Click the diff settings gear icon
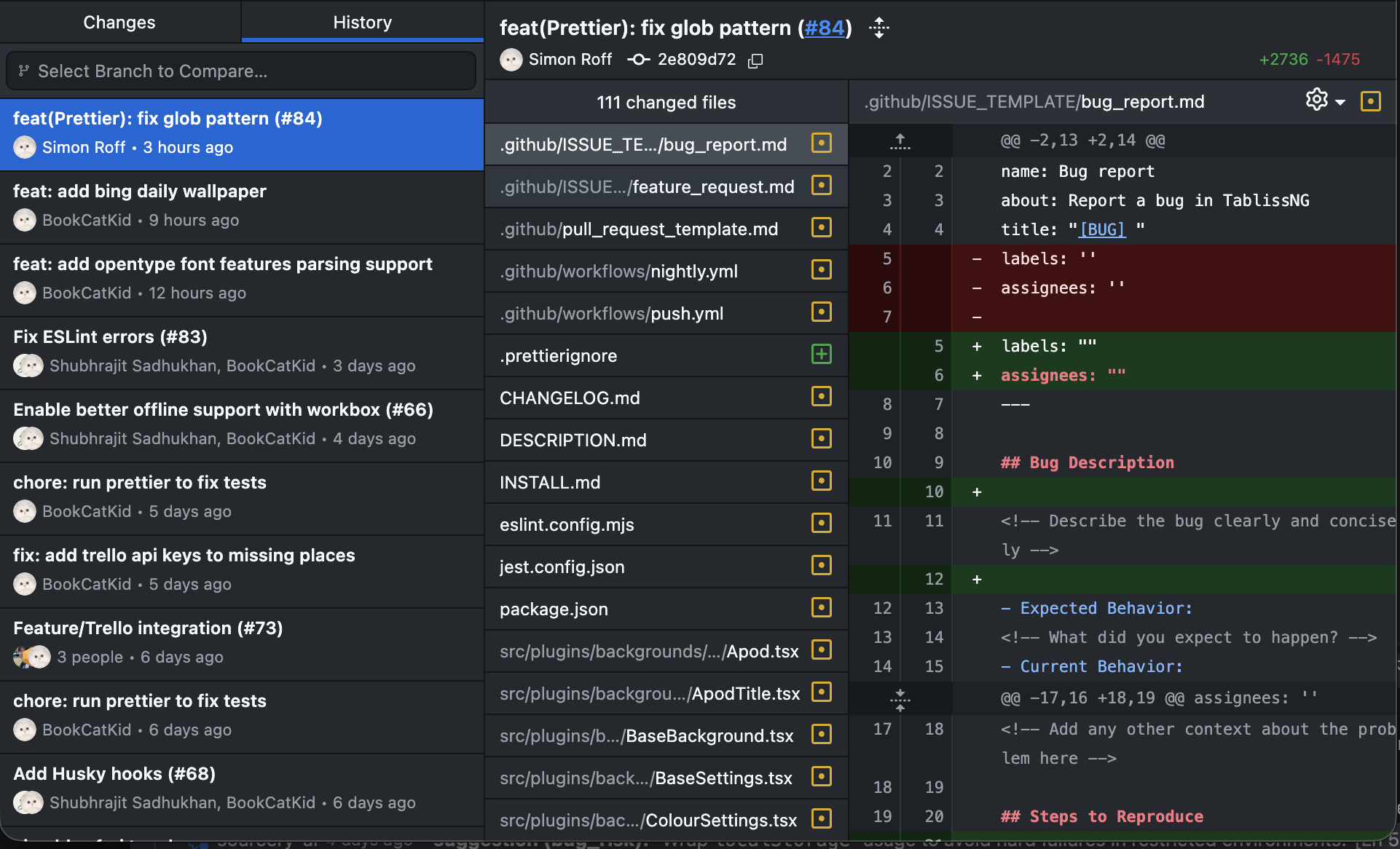The image size is (1400, 849). pyautogui.click(x=1316, y=100)
